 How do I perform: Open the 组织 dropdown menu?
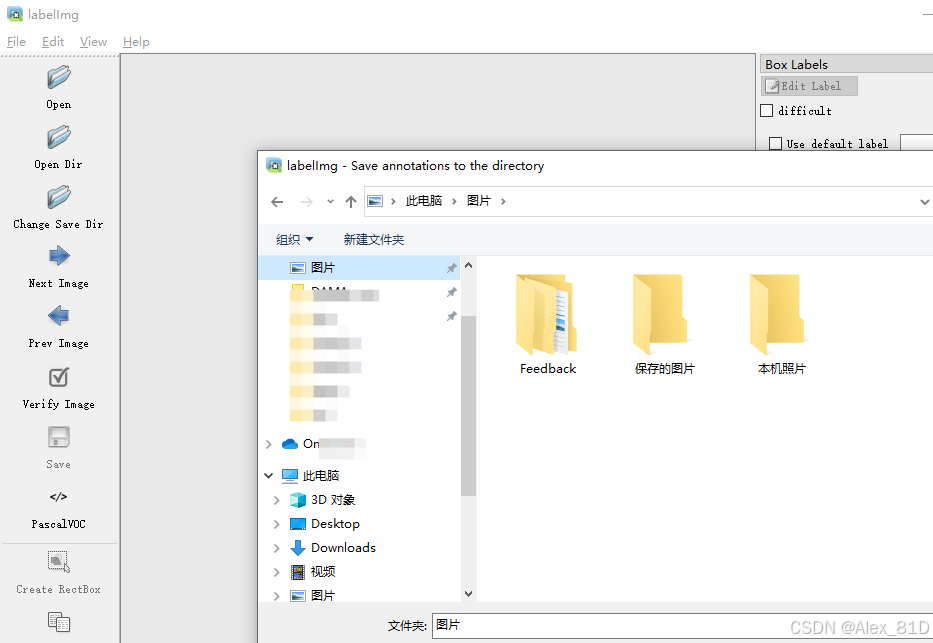[x=294, y=240]
